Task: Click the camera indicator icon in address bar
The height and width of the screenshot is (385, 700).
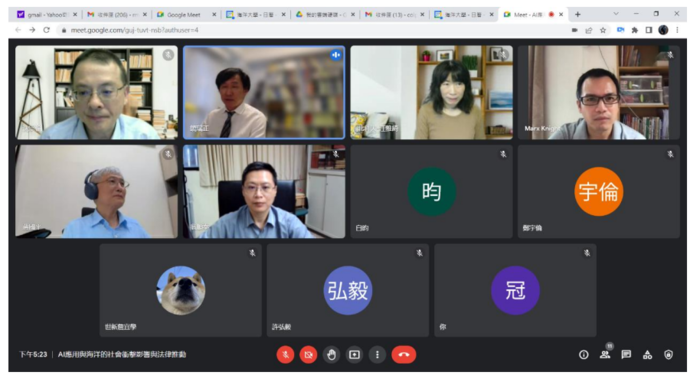Action: tap(575, 30)
